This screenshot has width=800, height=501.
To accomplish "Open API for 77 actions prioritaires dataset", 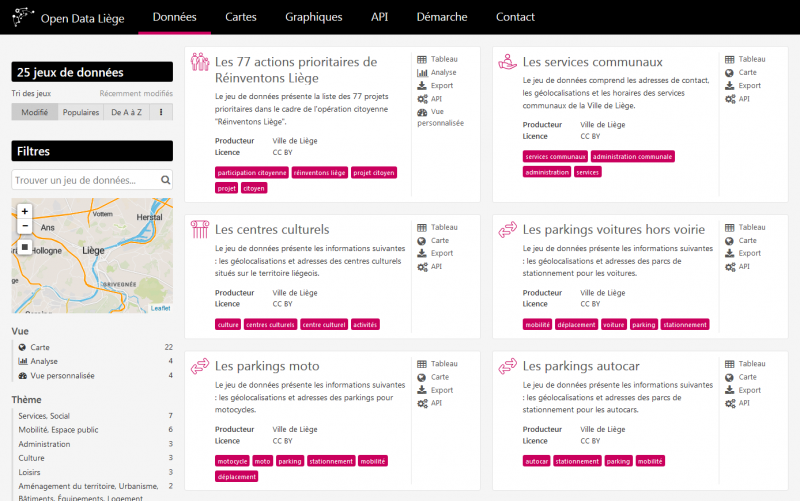I will point(430,99).
